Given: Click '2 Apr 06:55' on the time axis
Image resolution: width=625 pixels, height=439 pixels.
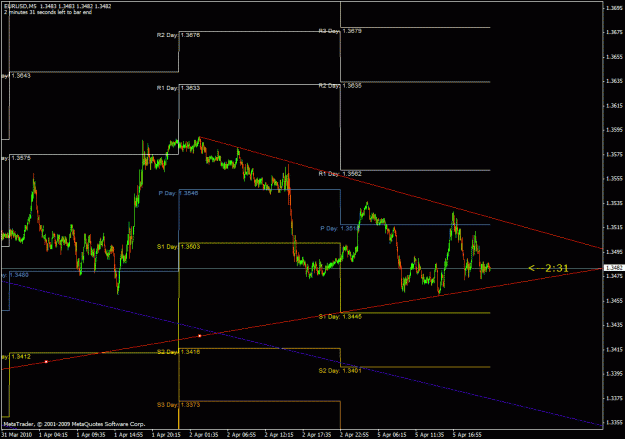Looking at the screenshot, I should [x=242, y=435].
